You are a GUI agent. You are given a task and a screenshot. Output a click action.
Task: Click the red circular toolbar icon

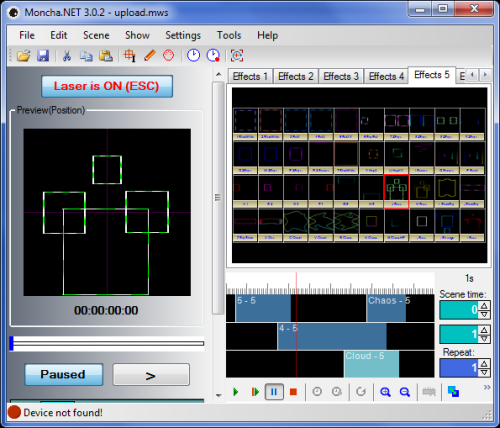[168, 55]
